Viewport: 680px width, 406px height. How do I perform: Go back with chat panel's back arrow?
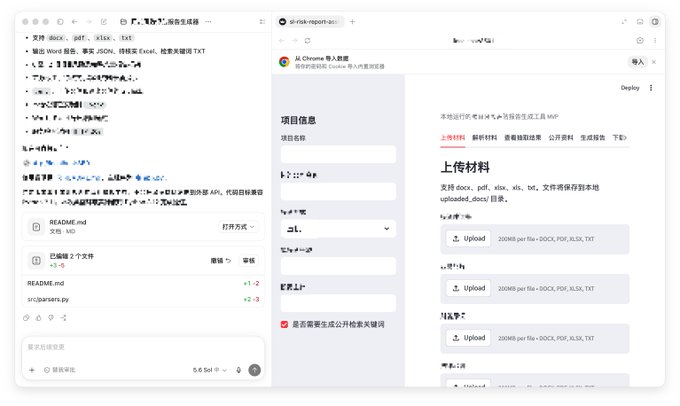coord(75,22)
